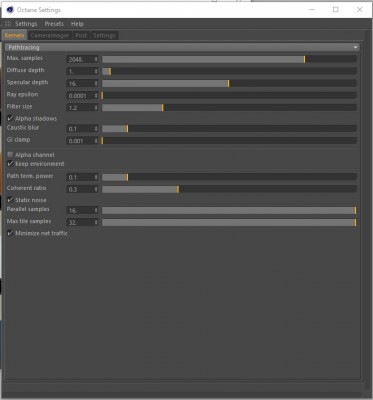
Task: Switch to the CameraImager tab
Action: [x=50, y=35]
